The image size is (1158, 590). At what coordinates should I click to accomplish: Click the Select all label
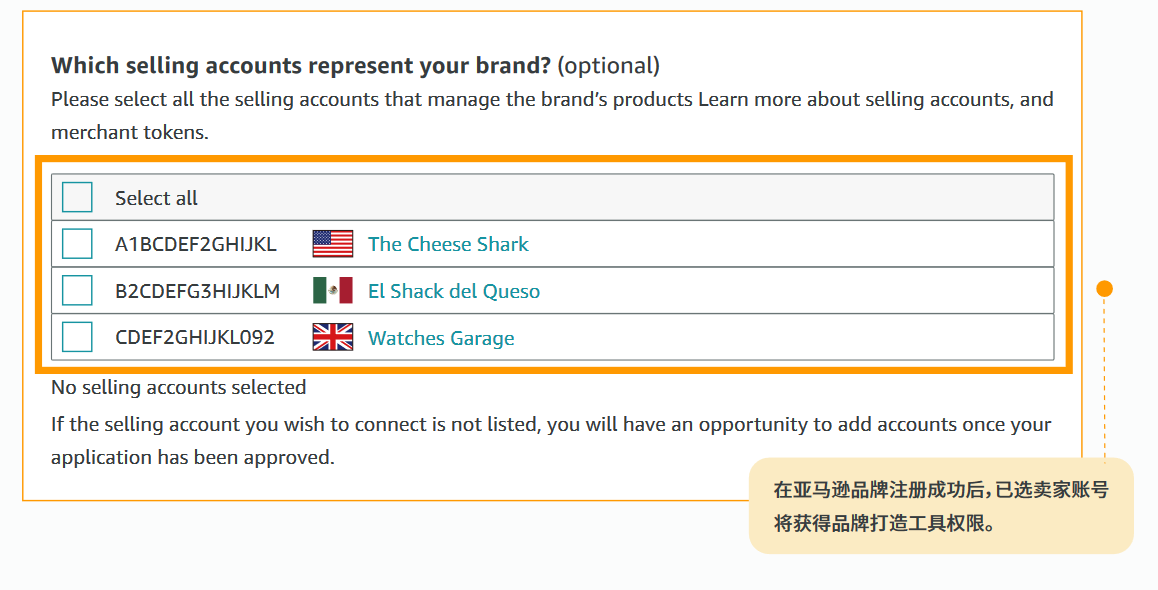(156, 198)
